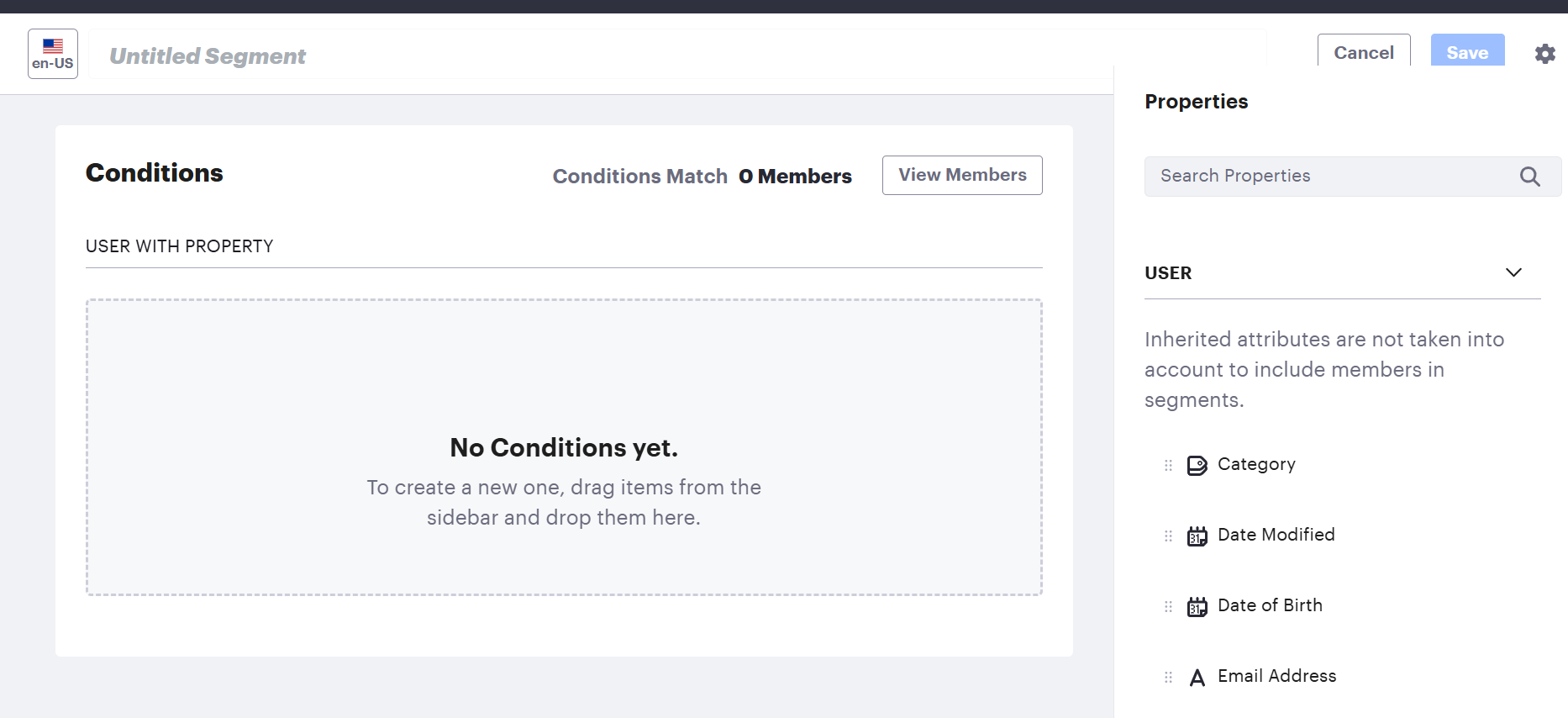This screenshot has height=718, width=1568.
Task: Click the Date Modified calendar icon
Action: tap(1197, 536)
